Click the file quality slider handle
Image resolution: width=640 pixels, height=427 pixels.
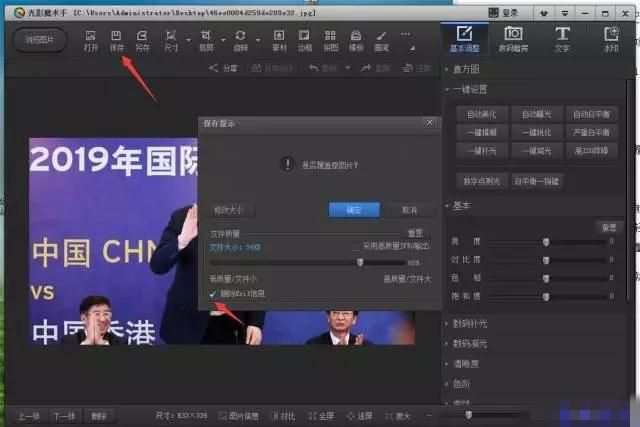click(360, 262)
